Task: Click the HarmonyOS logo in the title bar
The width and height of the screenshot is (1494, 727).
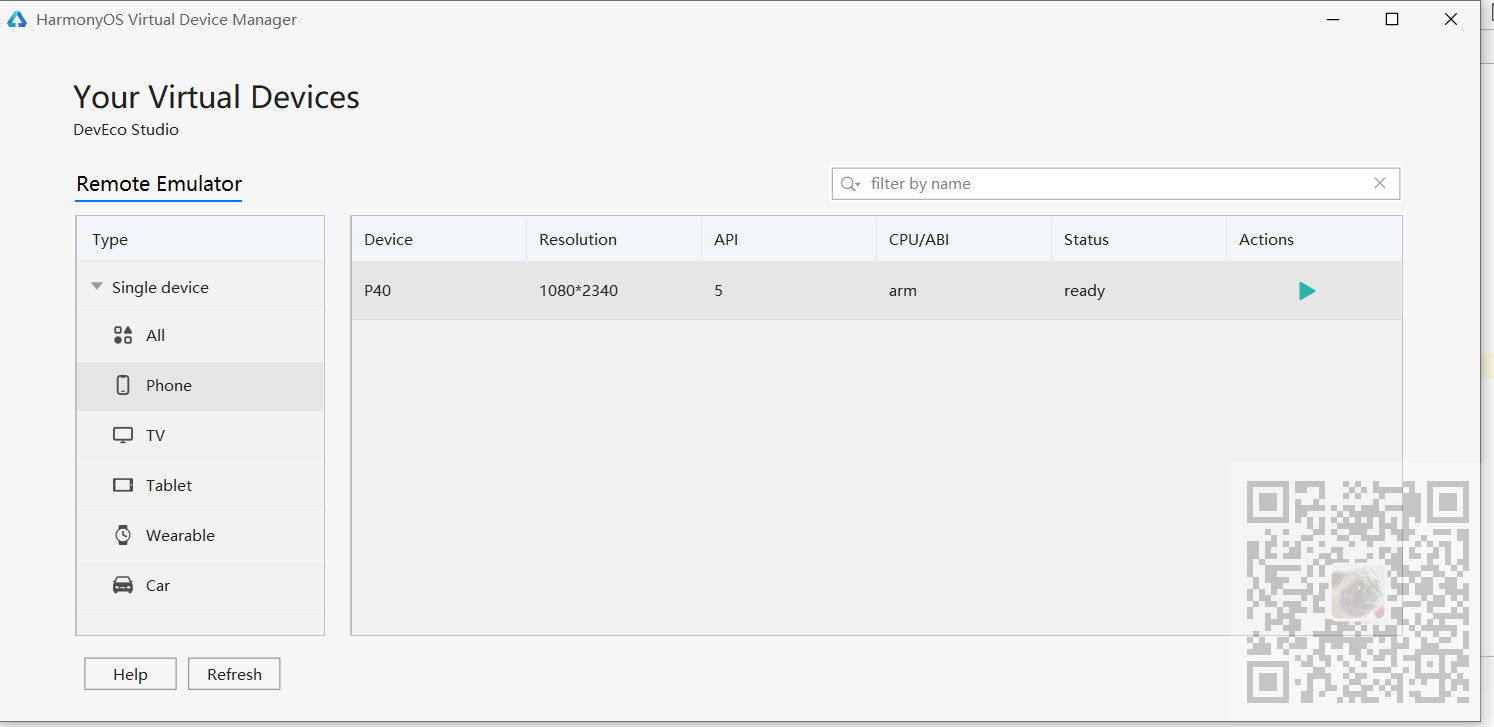Action: 17,19
